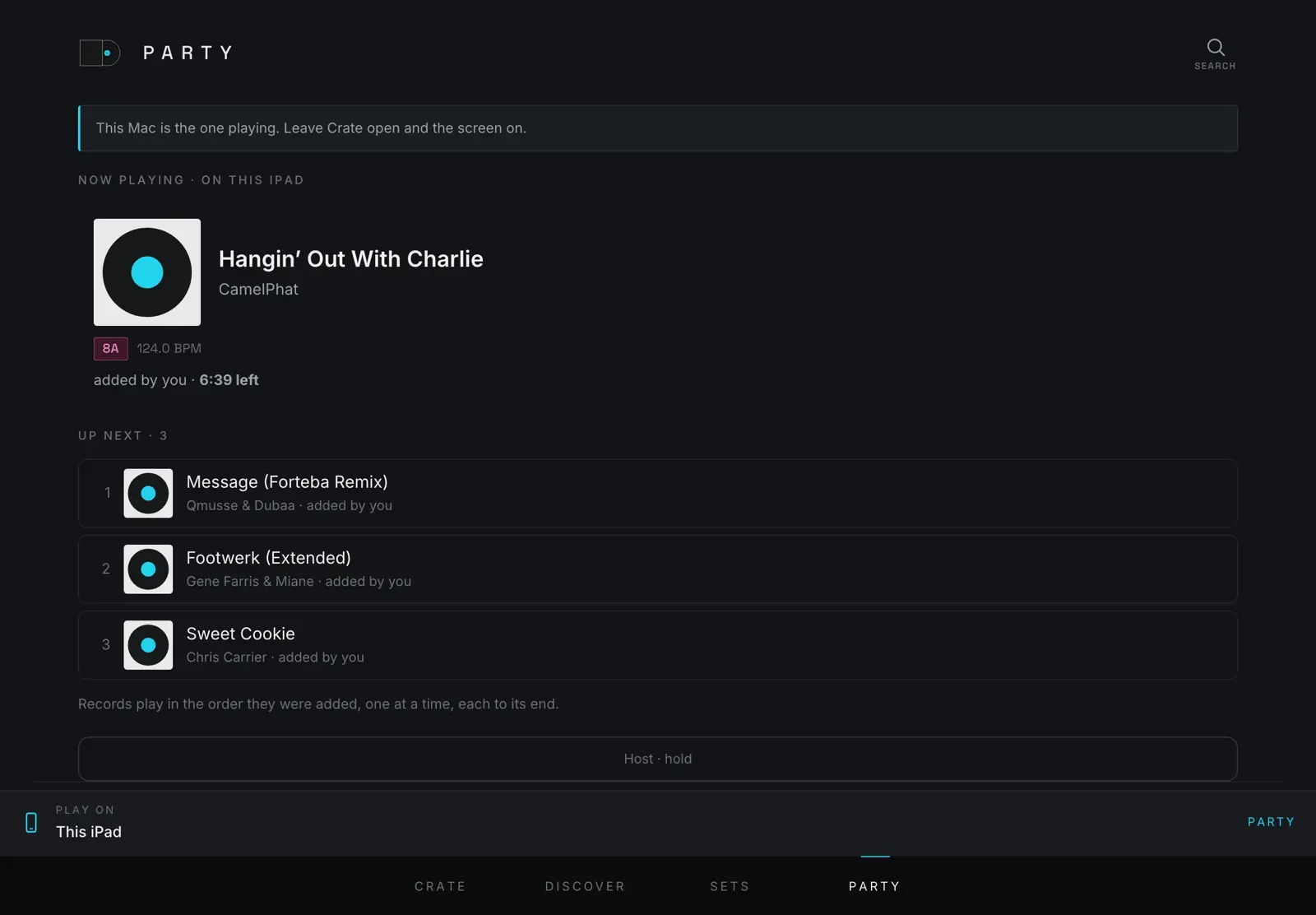Tap the iPad device icon beside Play On
This screenshot has width=1316, height=915.
31,822
